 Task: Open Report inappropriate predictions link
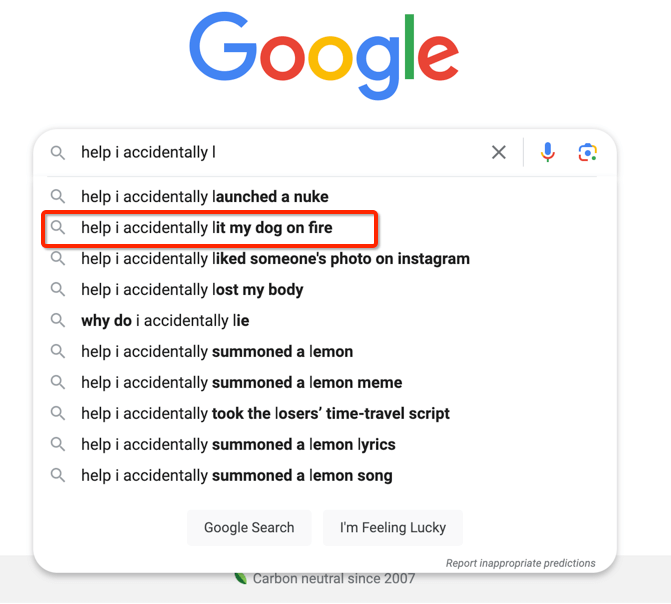point(520,563)
